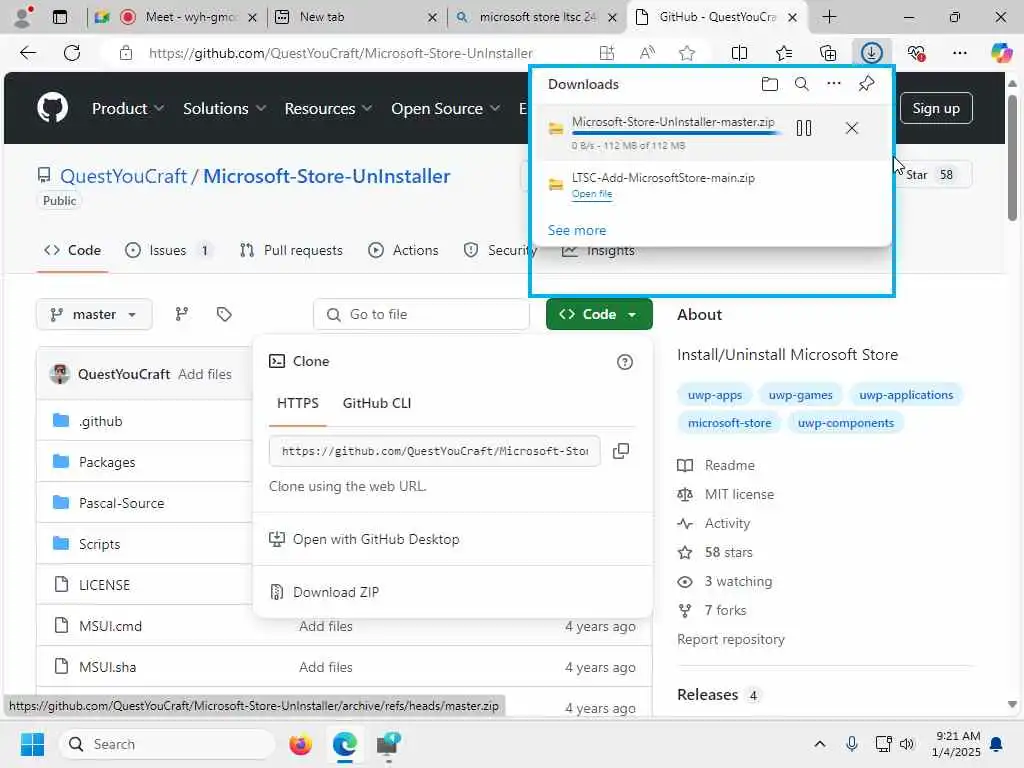Viewport: 1024px width, 768px height.
Task: Toggle the green Code dropdown button
Action: click(x=599, y=315)
